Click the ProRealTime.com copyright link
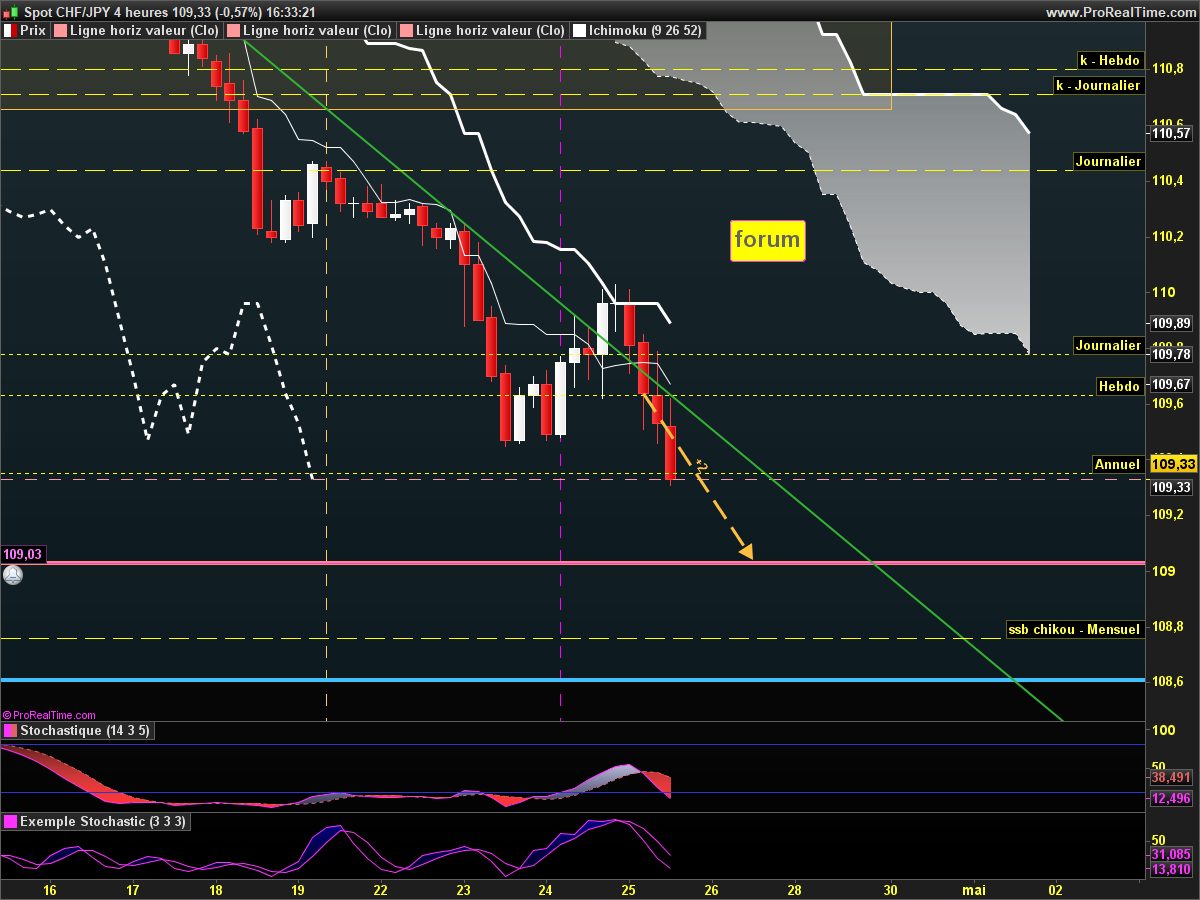 (50, 715)
